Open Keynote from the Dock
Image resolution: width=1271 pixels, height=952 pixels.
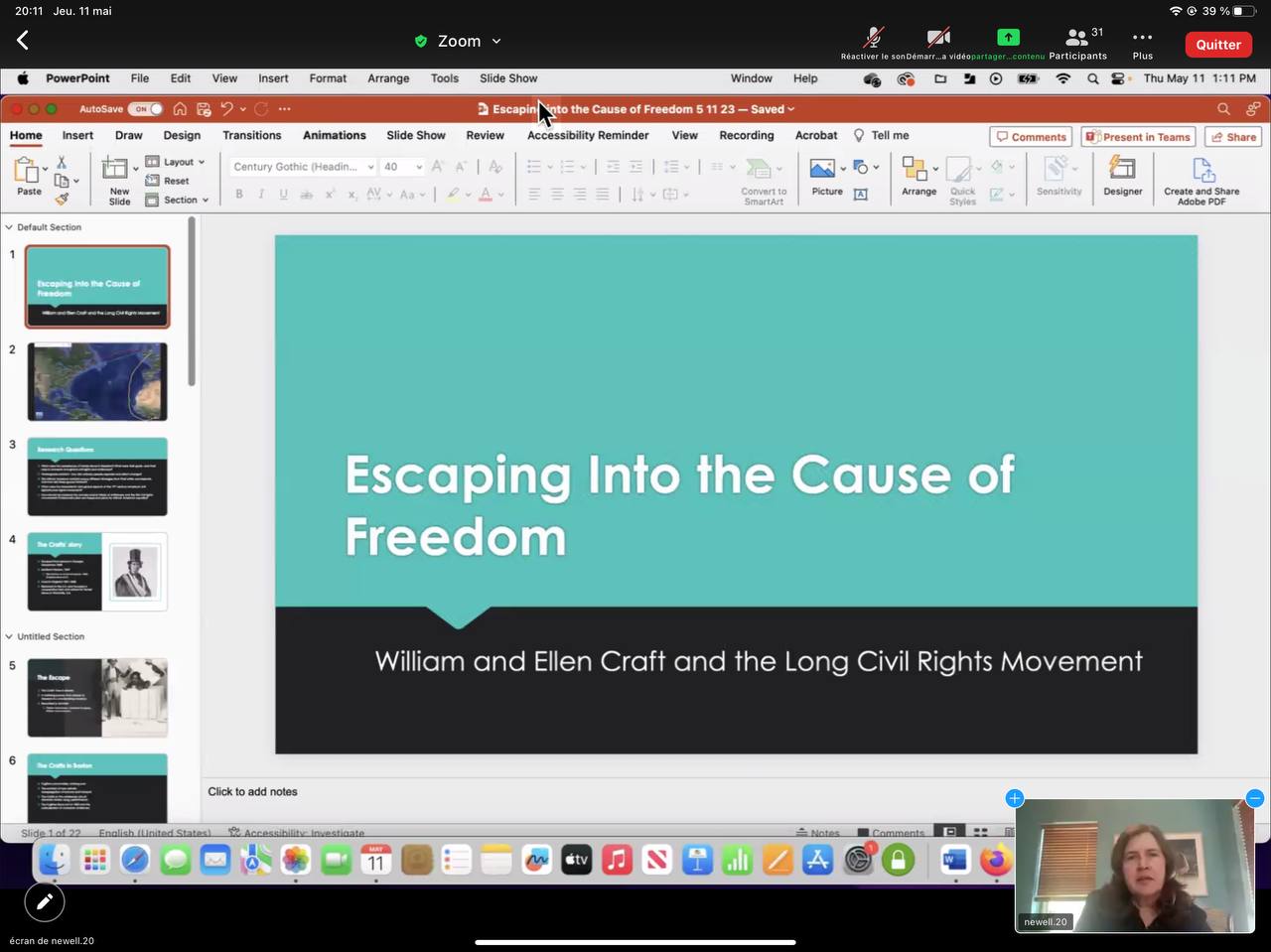tap(697, 860)
